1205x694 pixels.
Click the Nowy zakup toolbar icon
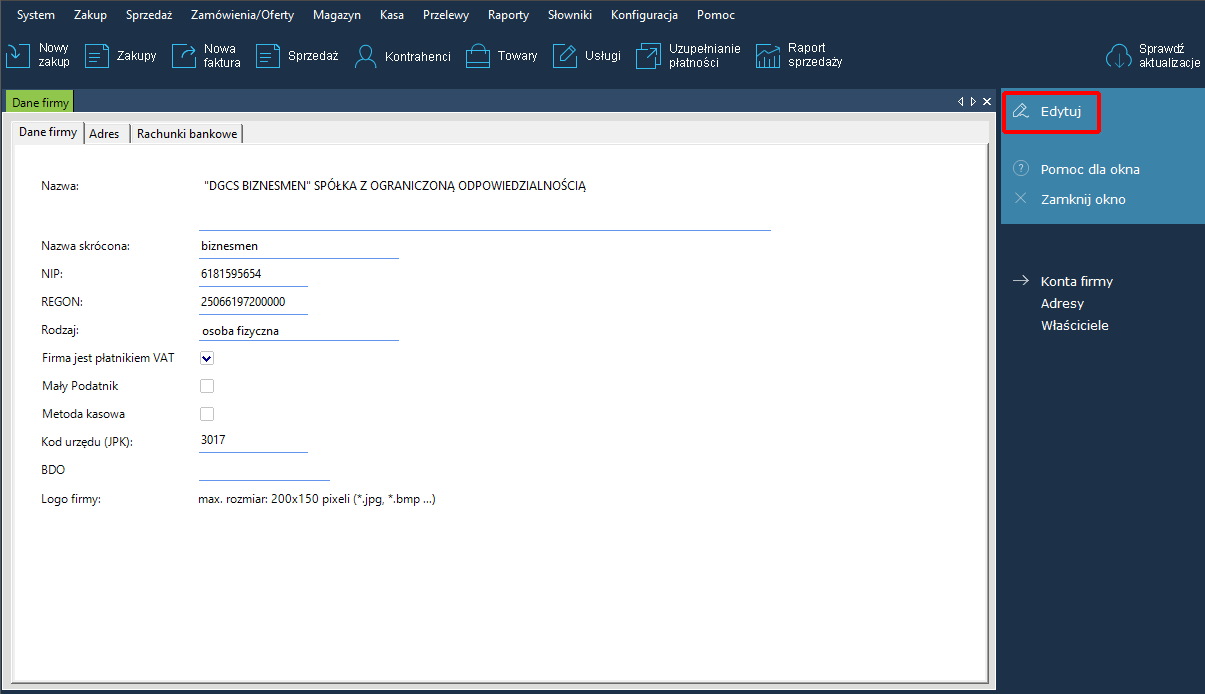point(19,55)
